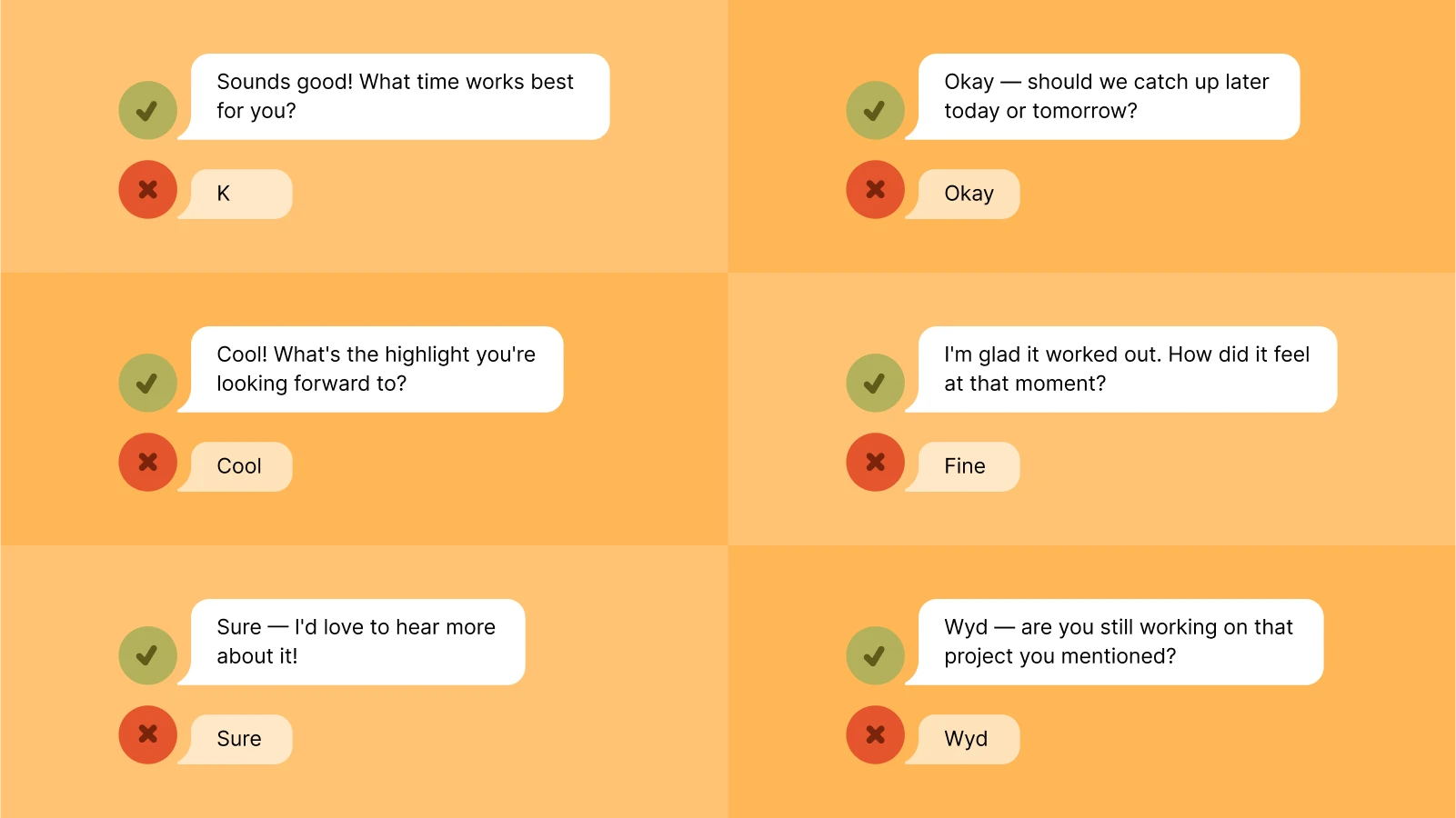The height and width of the screenshot is (818, 1456).
Task: Select the "I'm glad it worked out" bubble
Action: pos(1127,369)
